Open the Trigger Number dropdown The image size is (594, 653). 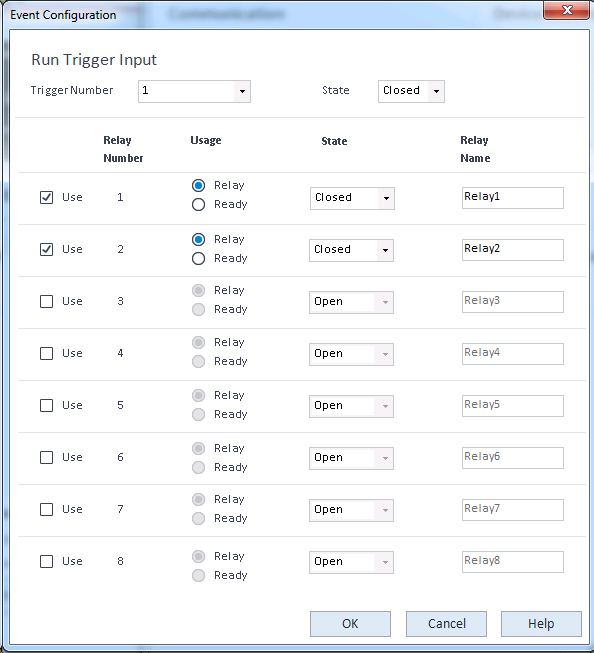click(x=194, y=91)
